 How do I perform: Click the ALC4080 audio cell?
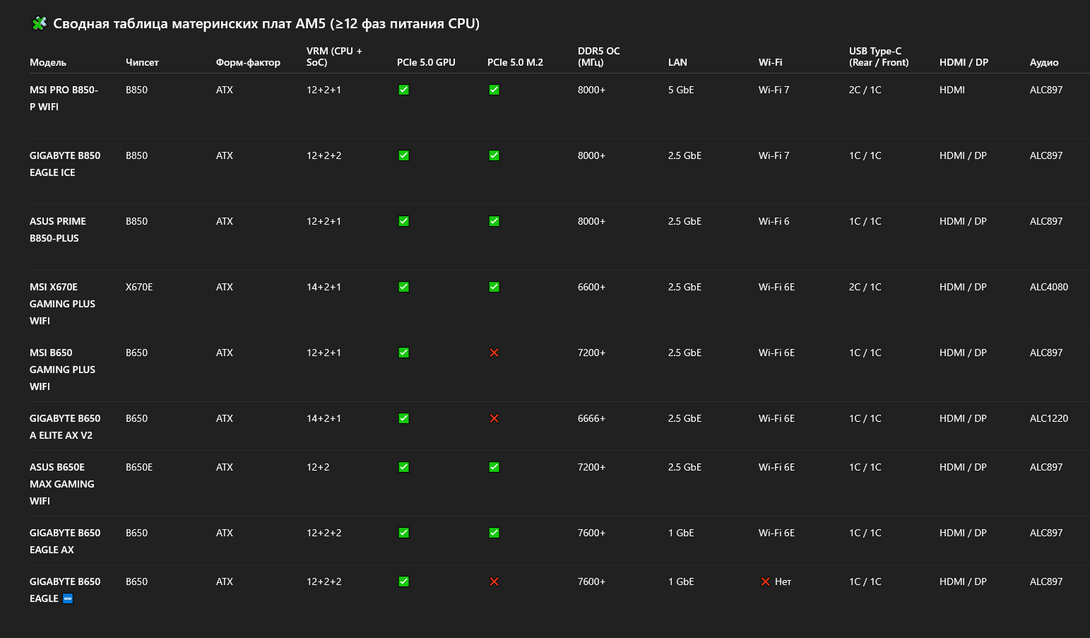pyautogui.click(x=1049, y=287)
